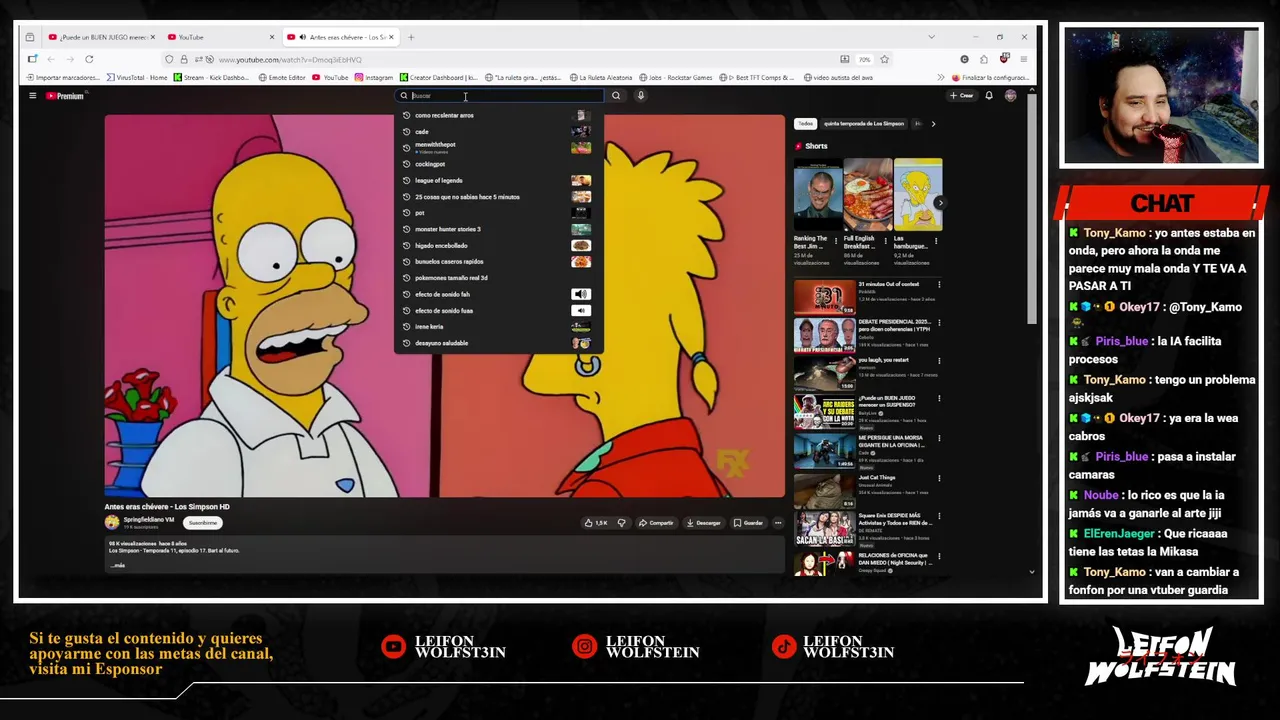Open 'La Ruleta Aleatoria' bookmark

click(x=602, y=77)
